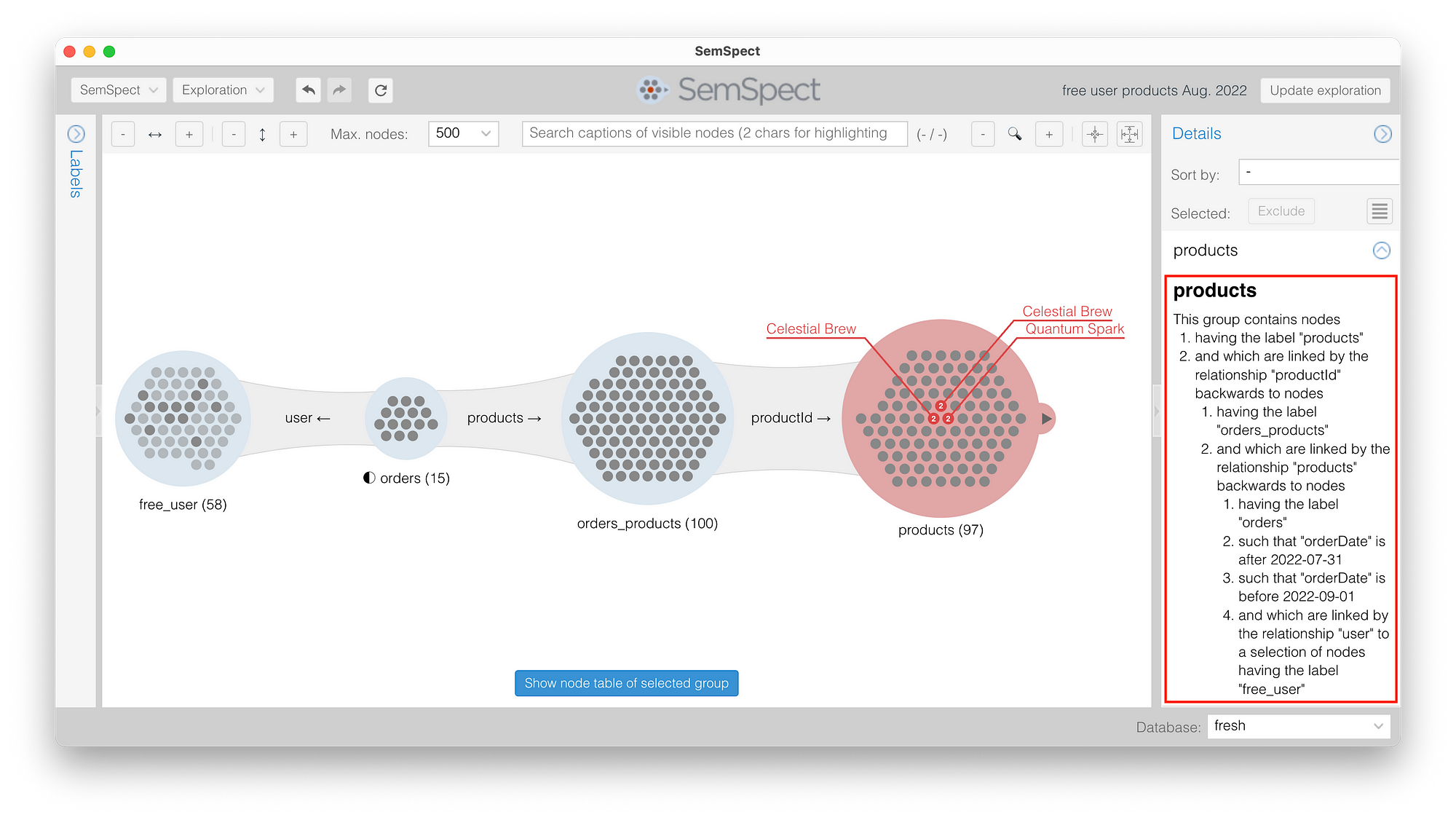
Task: Open the Exploration menu
Action: (x=223, y=90)
